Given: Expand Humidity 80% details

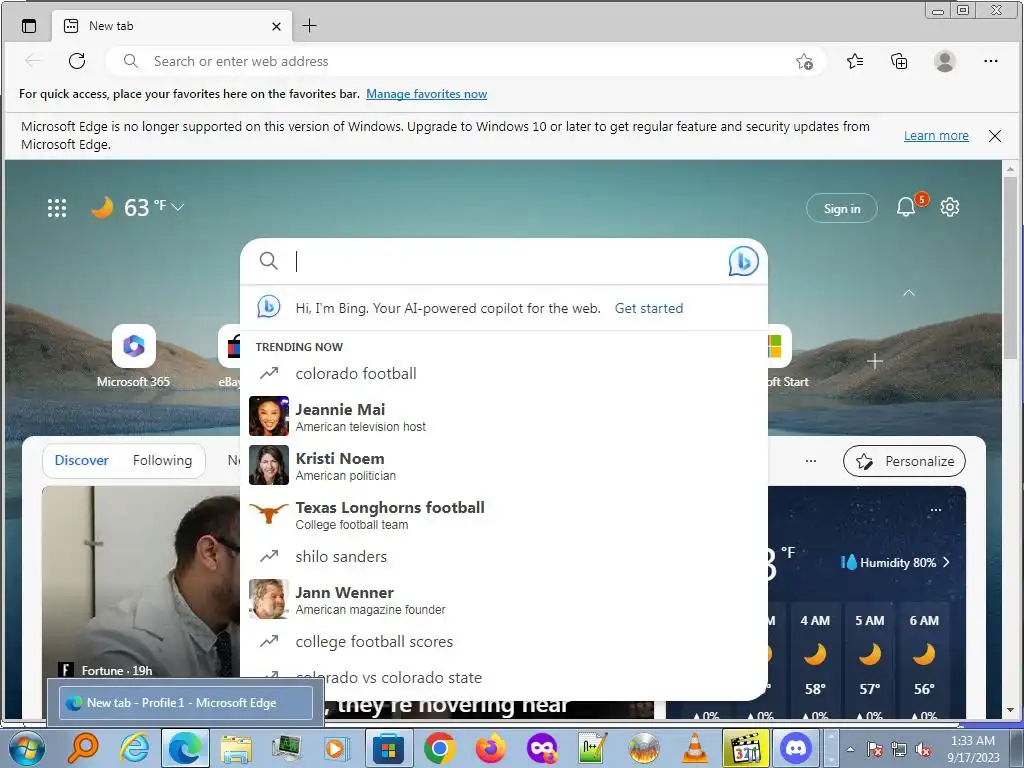Looking at the screenshot, I should click(x=895, y=562).
